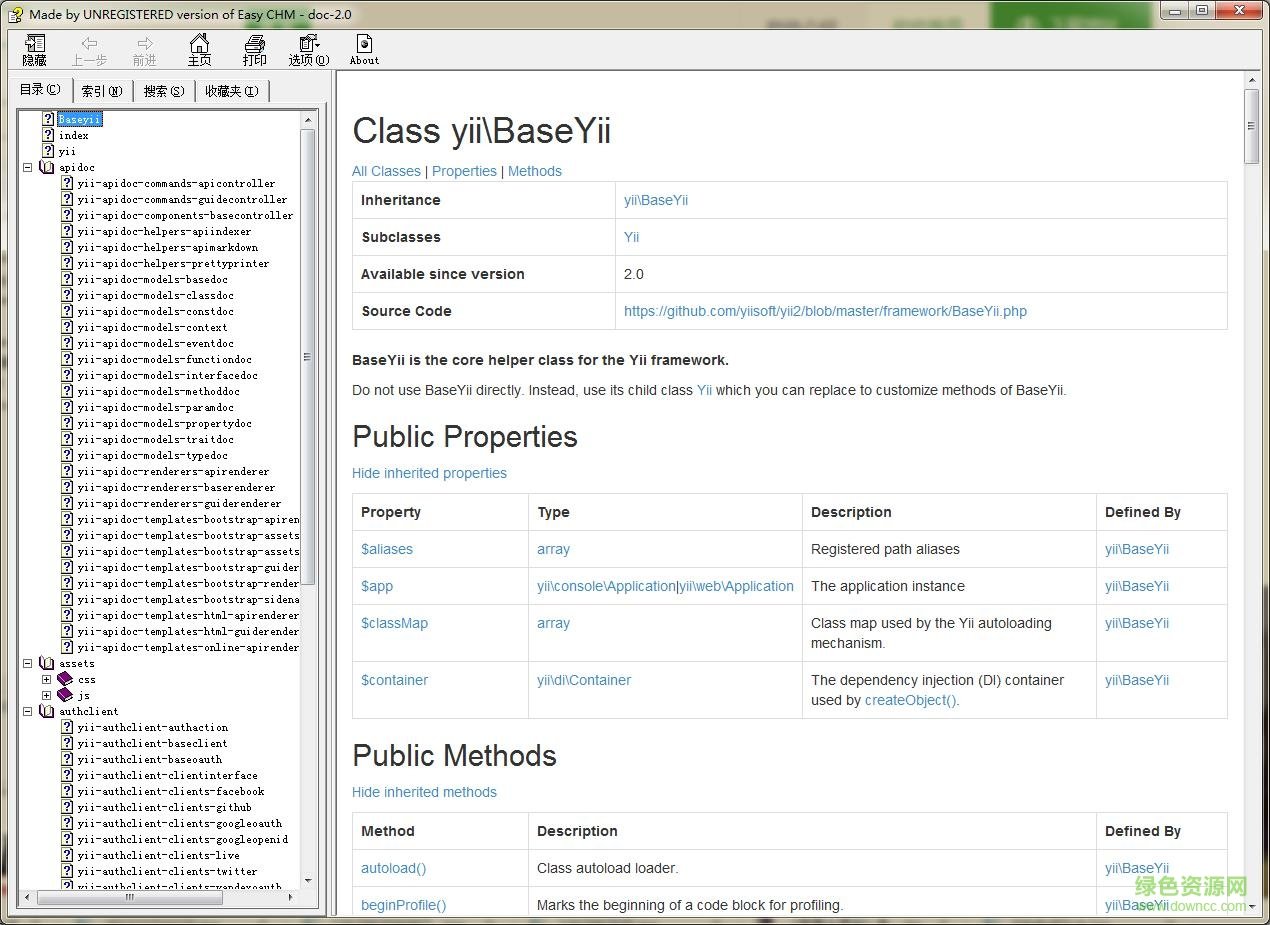Open the $app property link
The height and width of the screenshot is (925, 1270).
[377, 586]
